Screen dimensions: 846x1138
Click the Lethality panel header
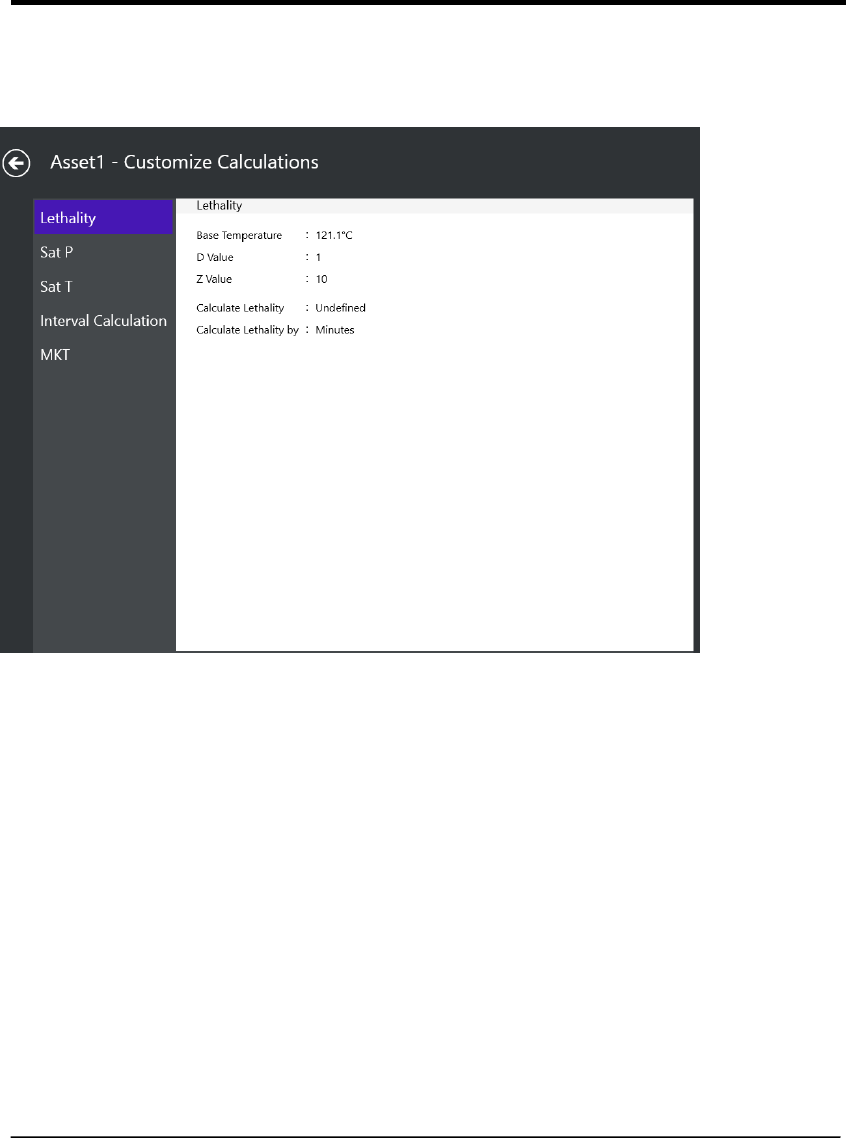click(435, 206)
